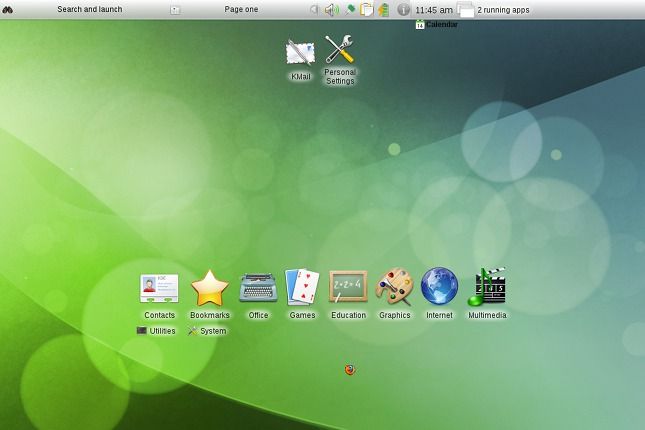Open the Multimedia category
Screen dimensions: 645x430
487,293
